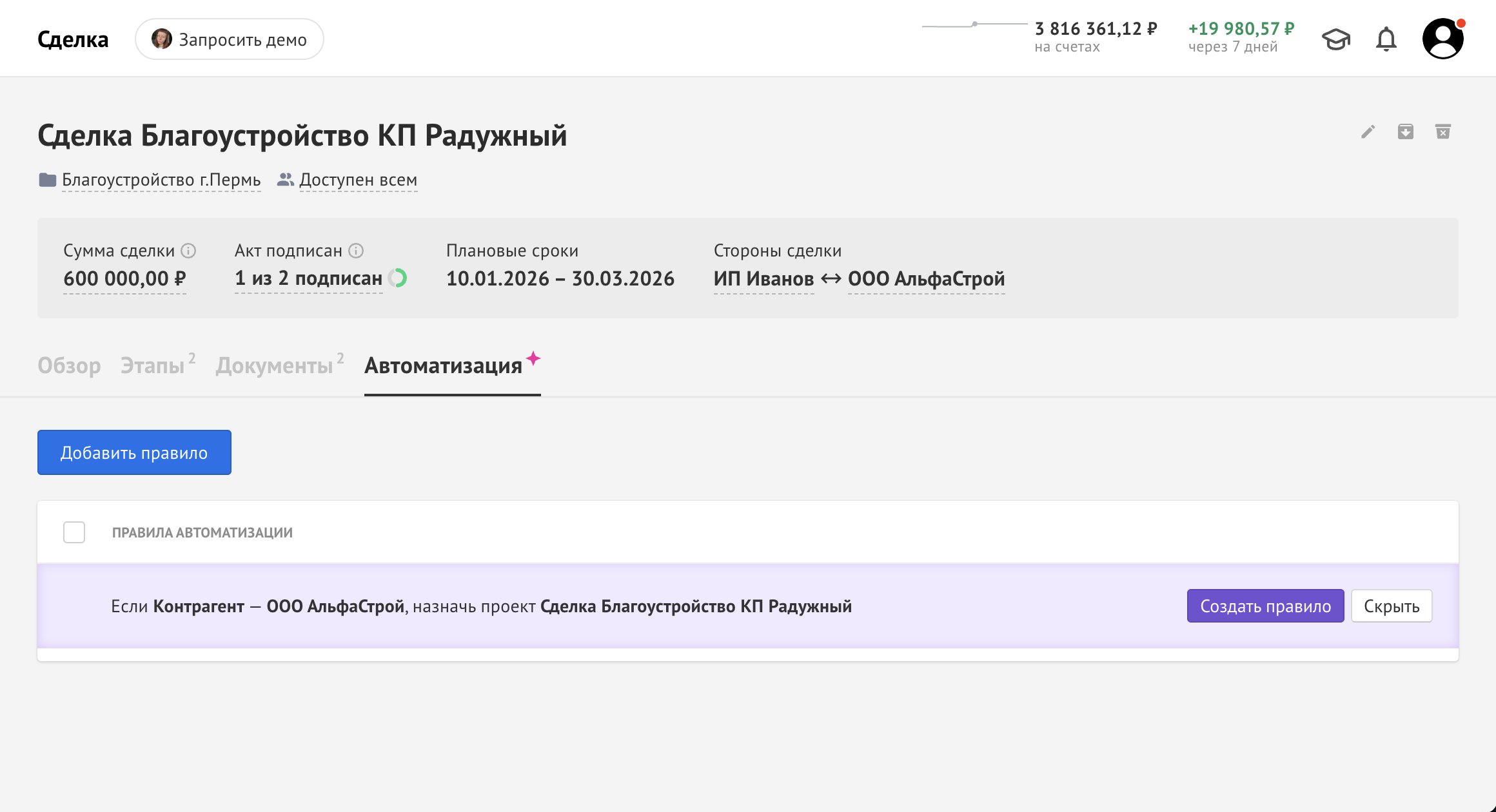
Task: Click the delete deal trash icon
Action: click(x=1442, y=132)
